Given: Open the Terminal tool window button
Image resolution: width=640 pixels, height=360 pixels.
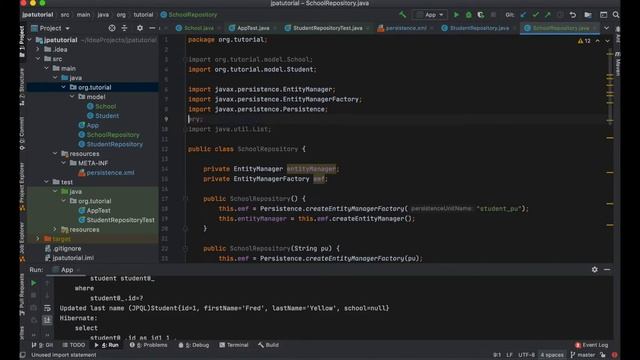Looking at the screenshot, I should click(233, 345).
